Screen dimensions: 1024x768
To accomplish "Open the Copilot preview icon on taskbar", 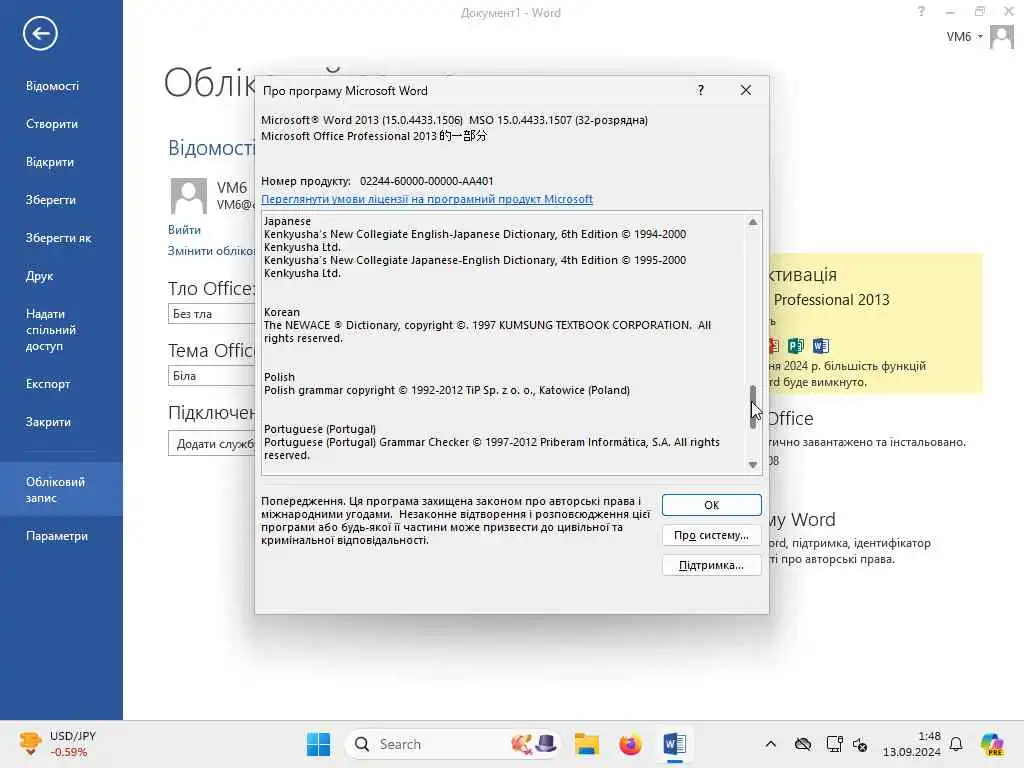I will (x=992, y=744).
